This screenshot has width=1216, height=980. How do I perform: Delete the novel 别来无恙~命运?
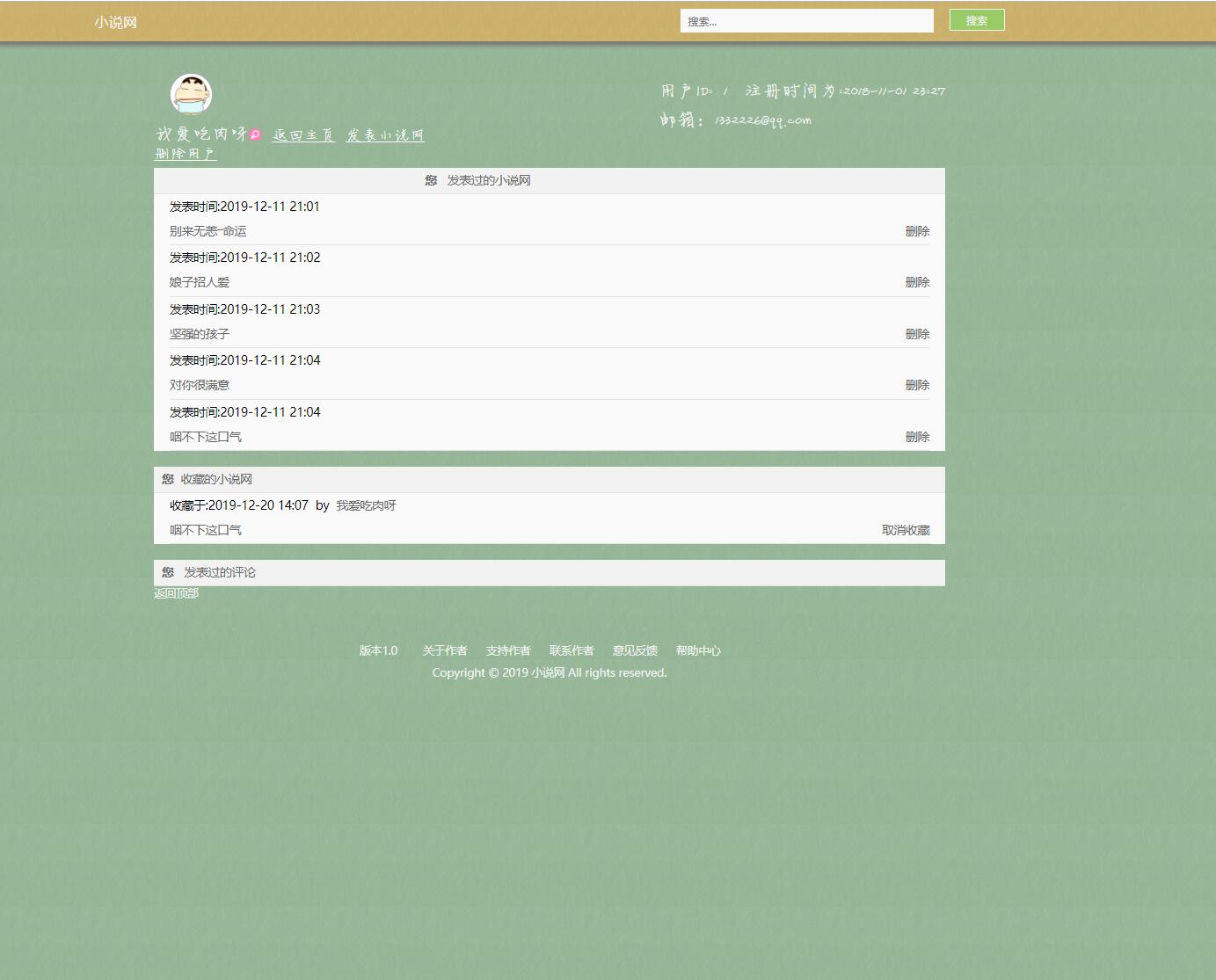[x=917, y=231]
